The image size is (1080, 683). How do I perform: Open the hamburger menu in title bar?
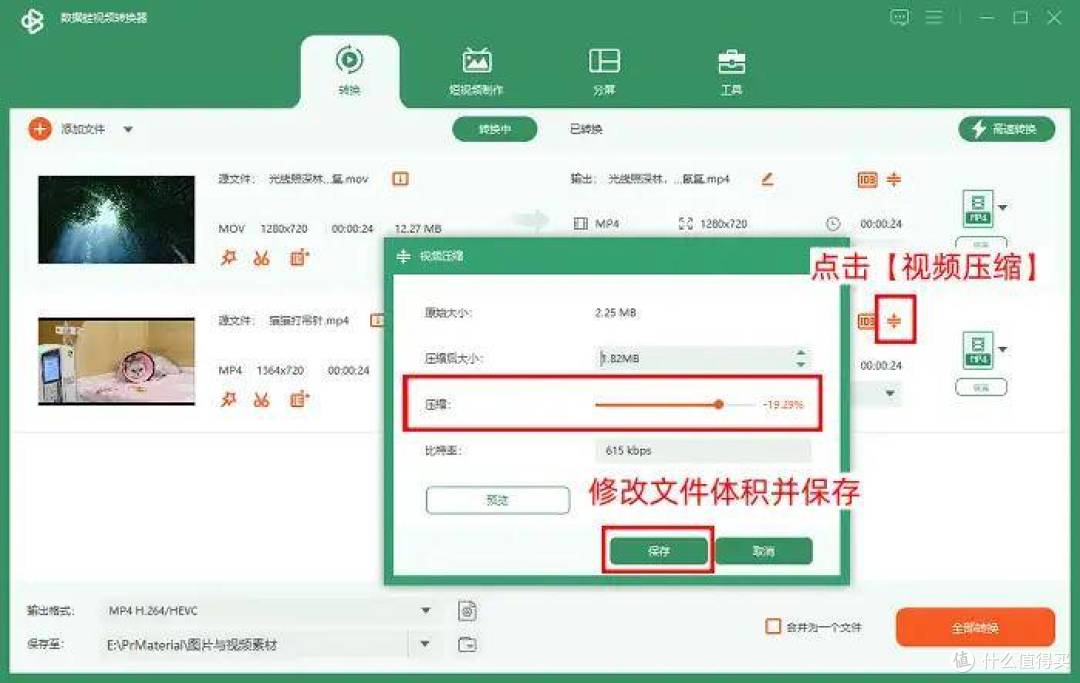tap(934, 17)
